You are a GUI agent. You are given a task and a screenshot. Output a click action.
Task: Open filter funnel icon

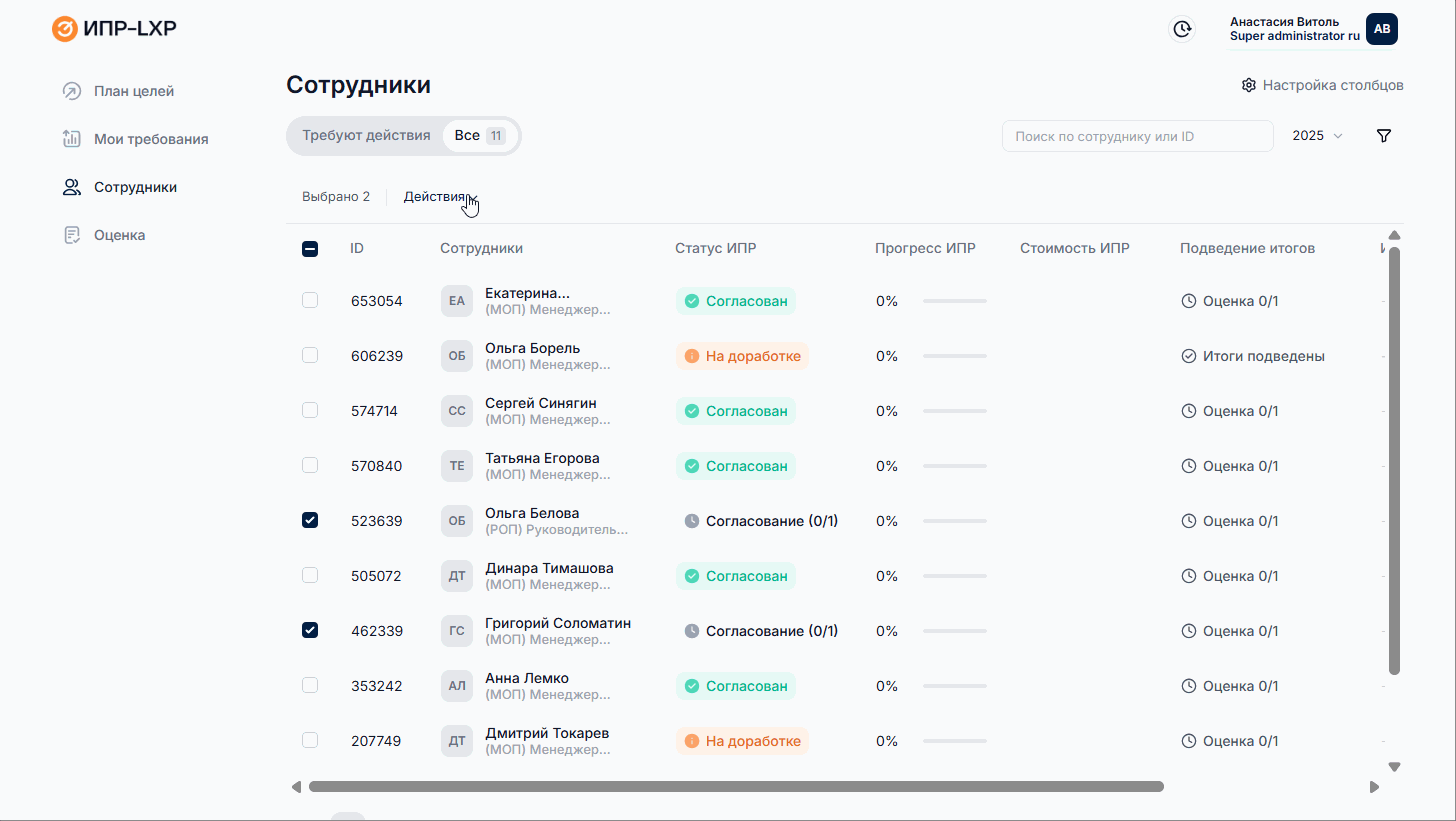(1384, 136)
